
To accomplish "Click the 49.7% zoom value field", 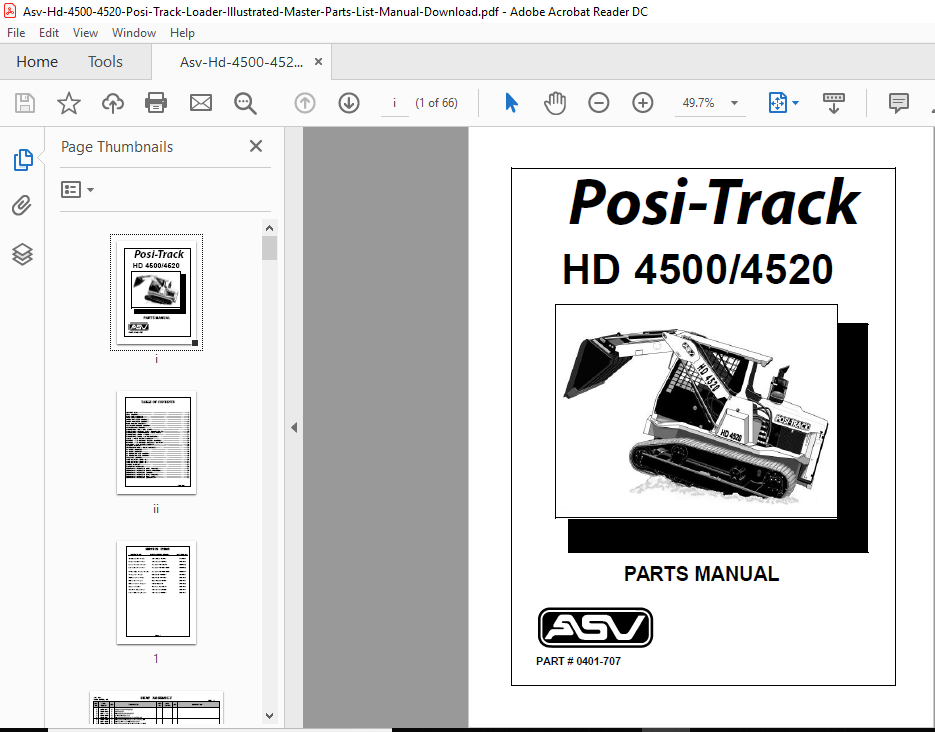I will (699, 103).
